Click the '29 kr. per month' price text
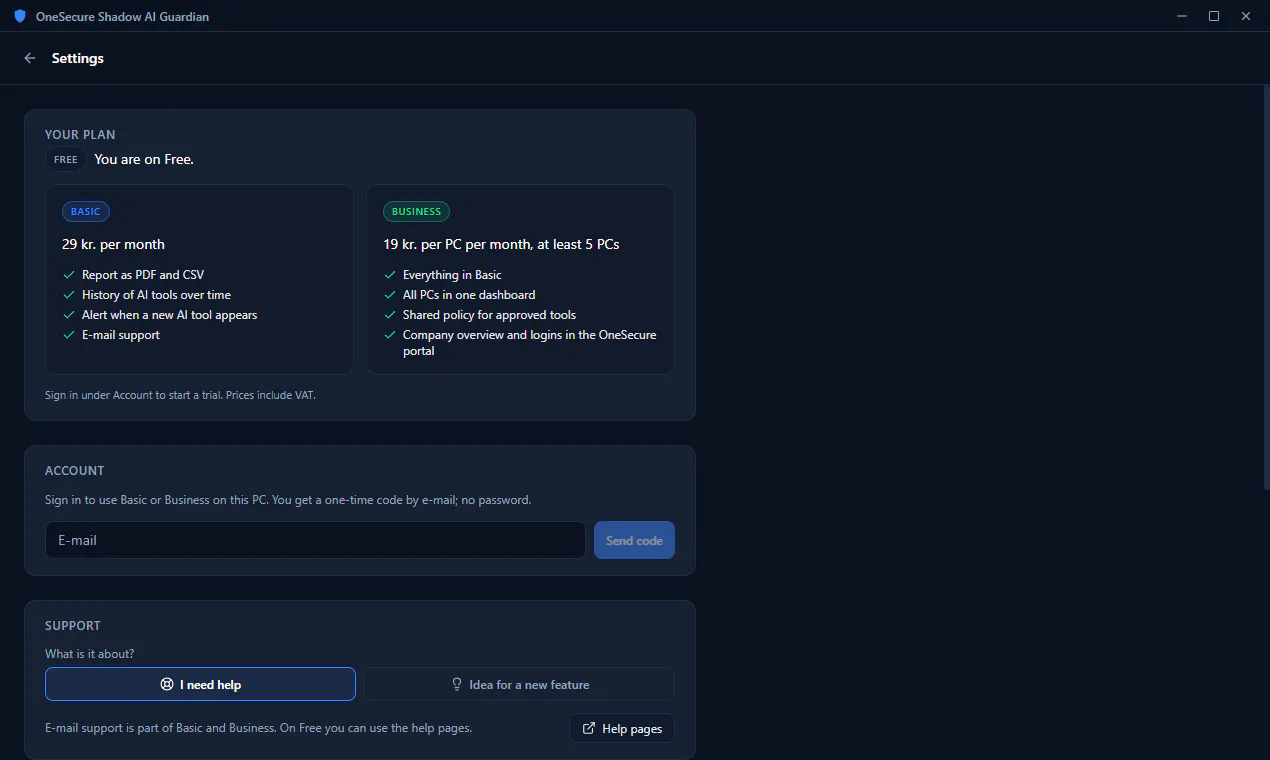 pos(113,244)
